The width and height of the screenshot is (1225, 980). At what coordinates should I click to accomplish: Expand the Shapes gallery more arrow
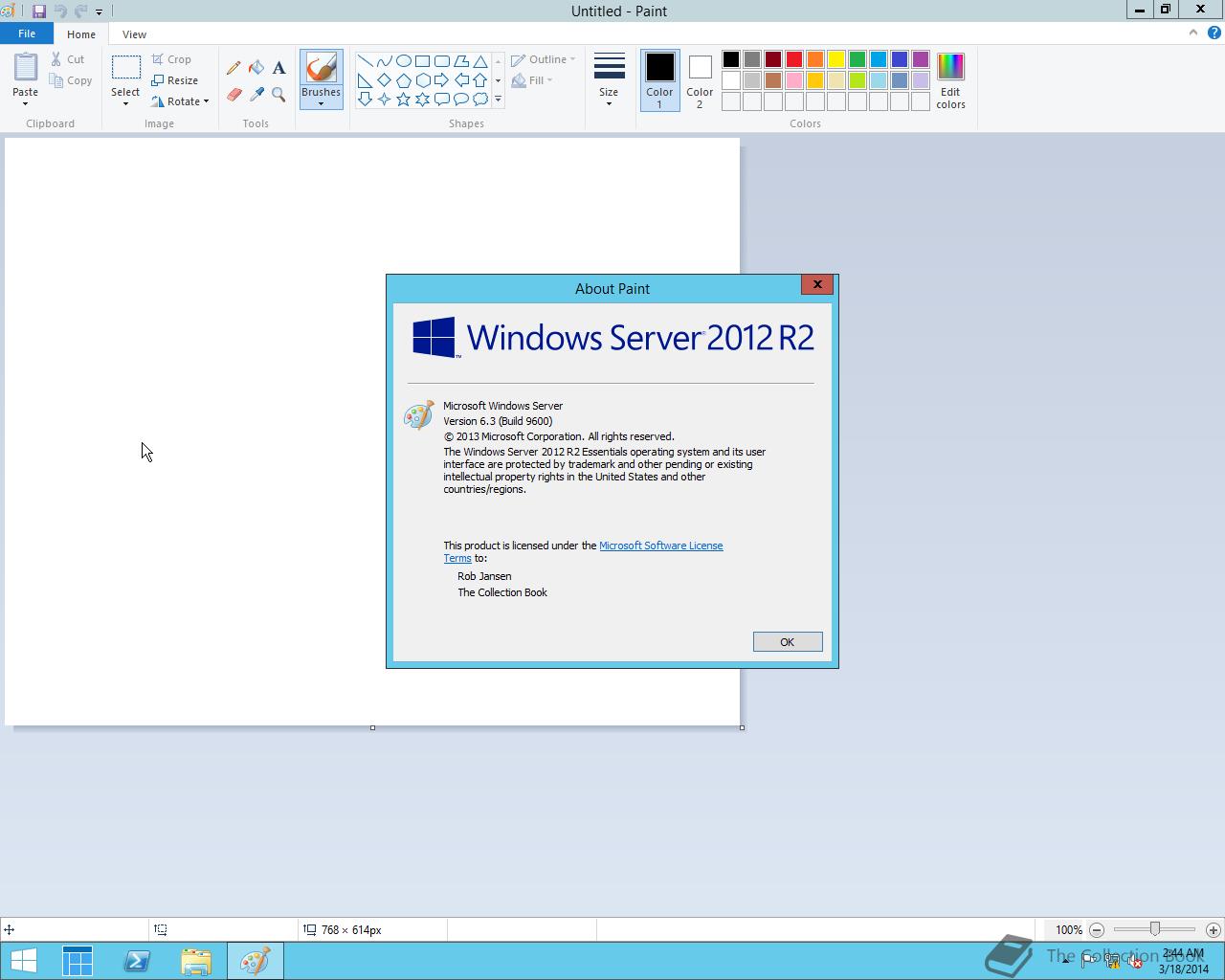tap(498, 99)
